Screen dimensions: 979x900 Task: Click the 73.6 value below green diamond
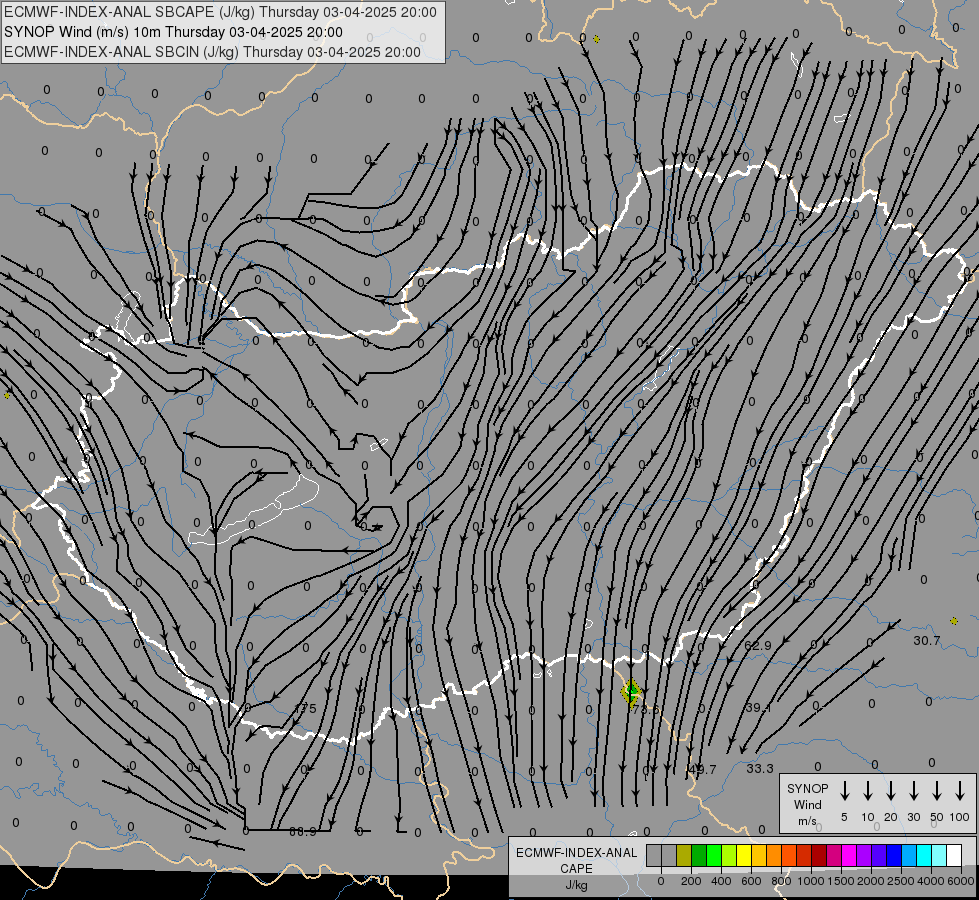tap(645, 709)
